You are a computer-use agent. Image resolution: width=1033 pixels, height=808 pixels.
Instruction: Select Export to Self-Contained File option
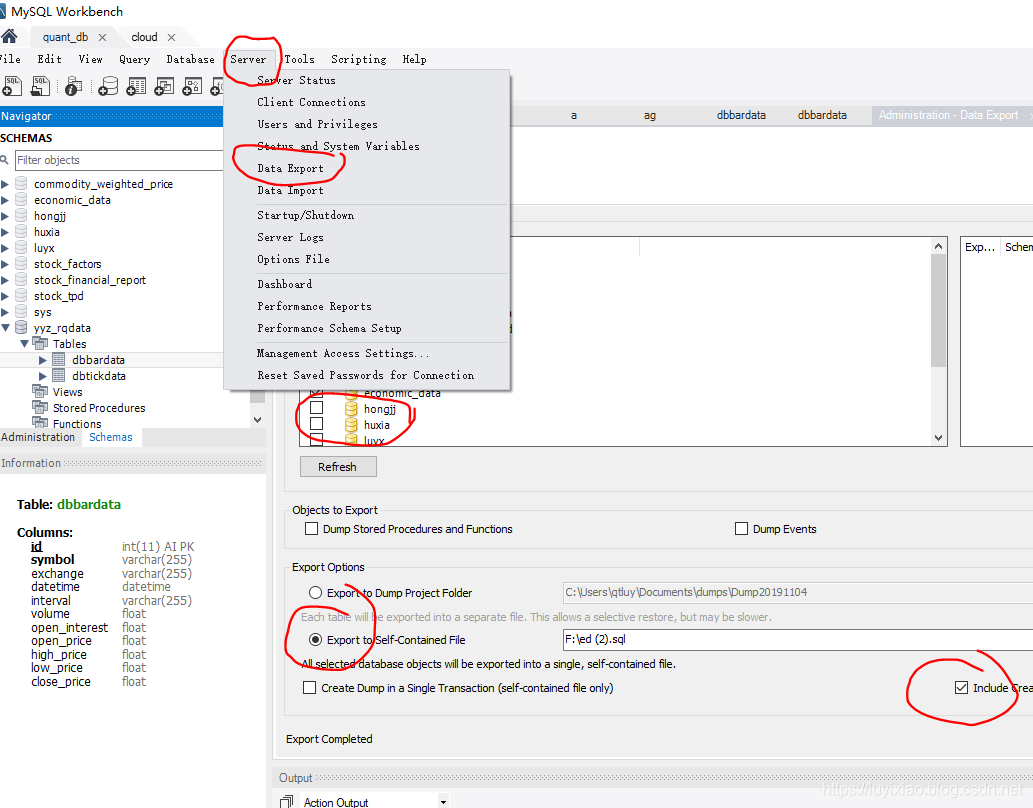[316, 639]
